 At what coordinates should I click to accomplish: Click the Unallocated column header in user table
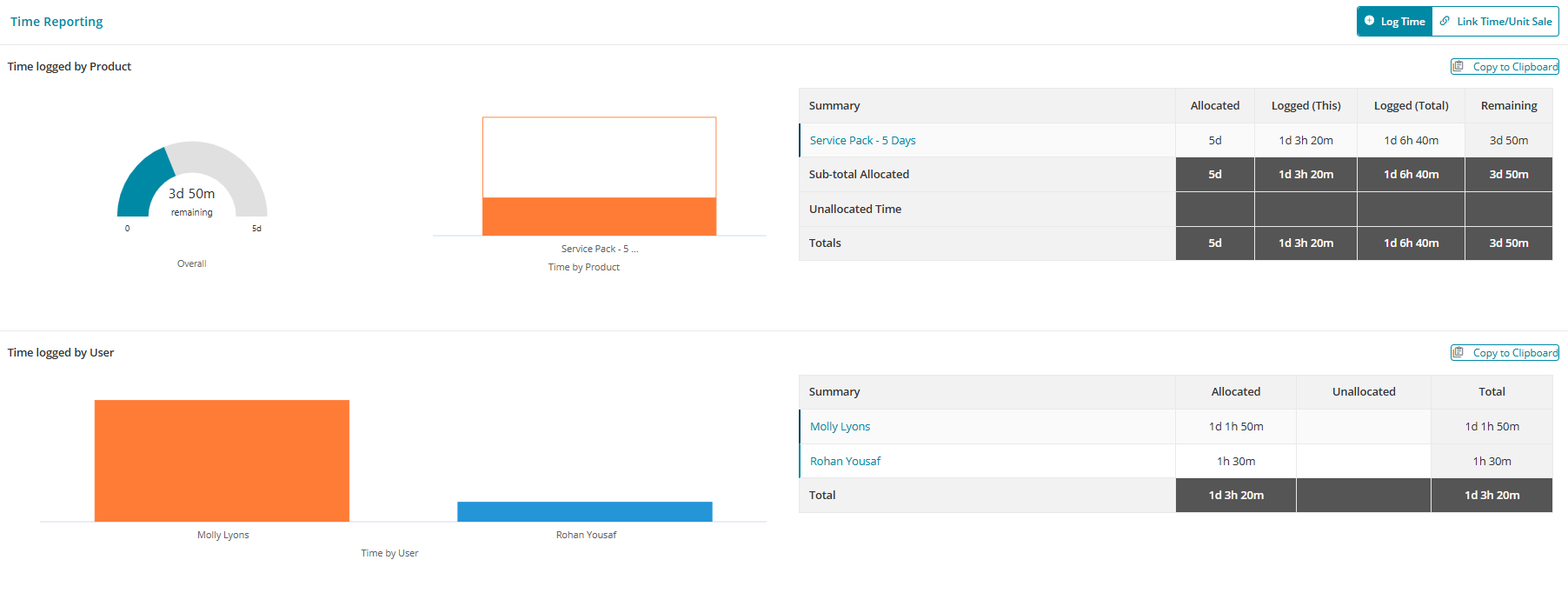1363,392
